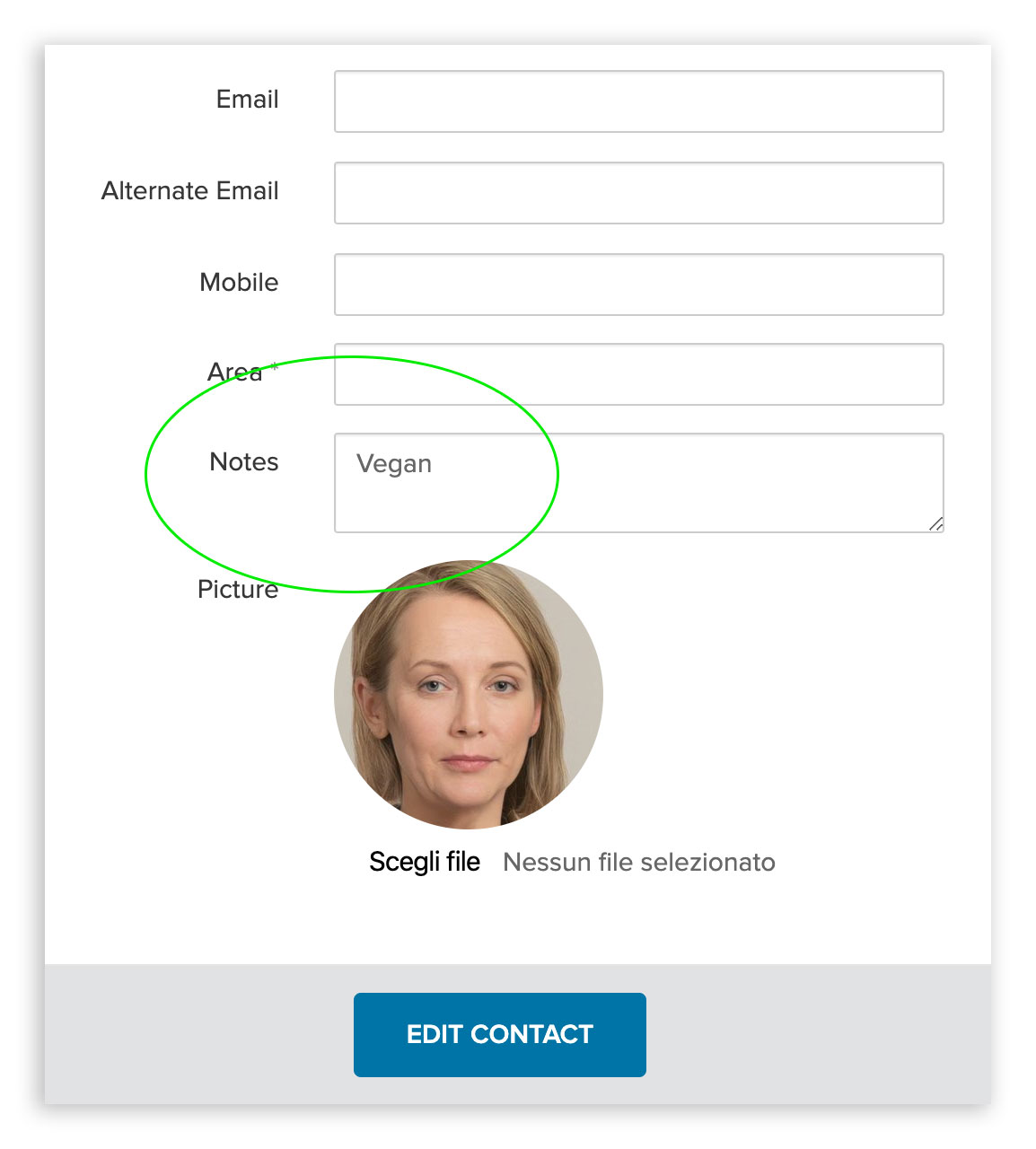The image size is (1036, 1149).
Task: Open file chooser with Scegli file
Action: (425, 862)
